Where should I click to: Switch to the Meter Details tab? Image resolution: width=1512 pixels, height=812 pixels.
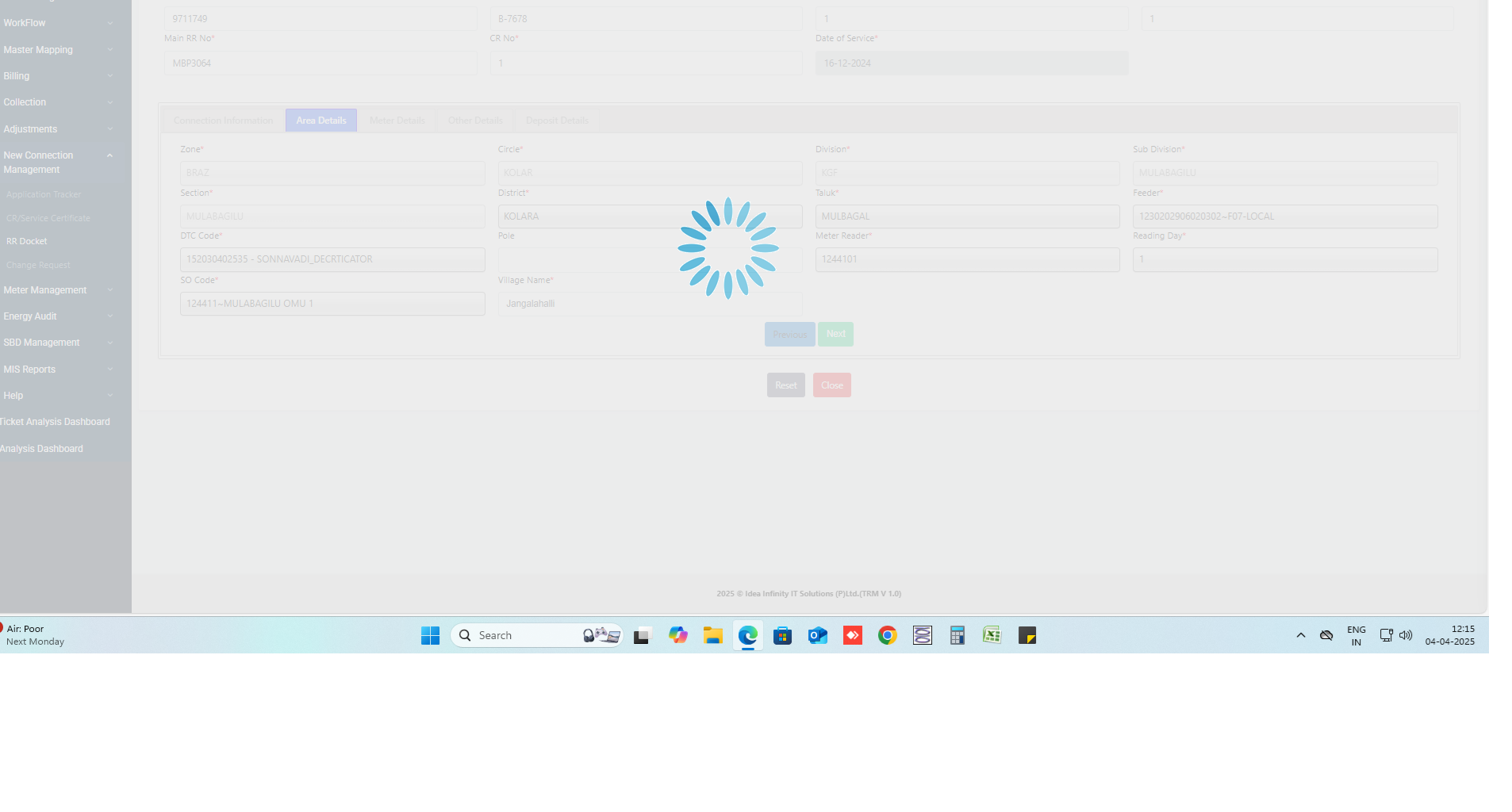(397, 121)
